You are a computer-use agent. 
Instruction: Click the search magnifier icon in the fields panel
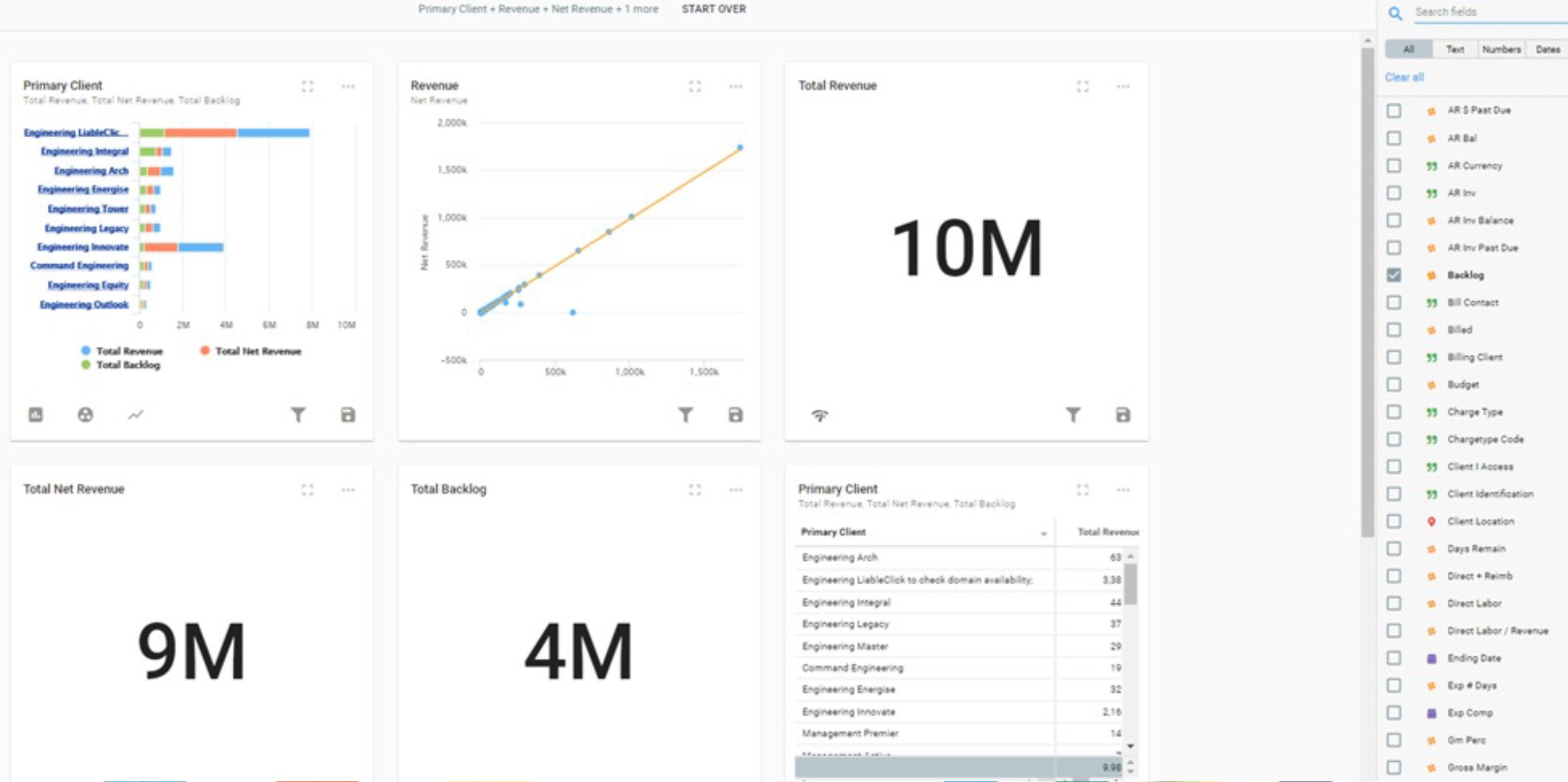(x=1395, y=13)
